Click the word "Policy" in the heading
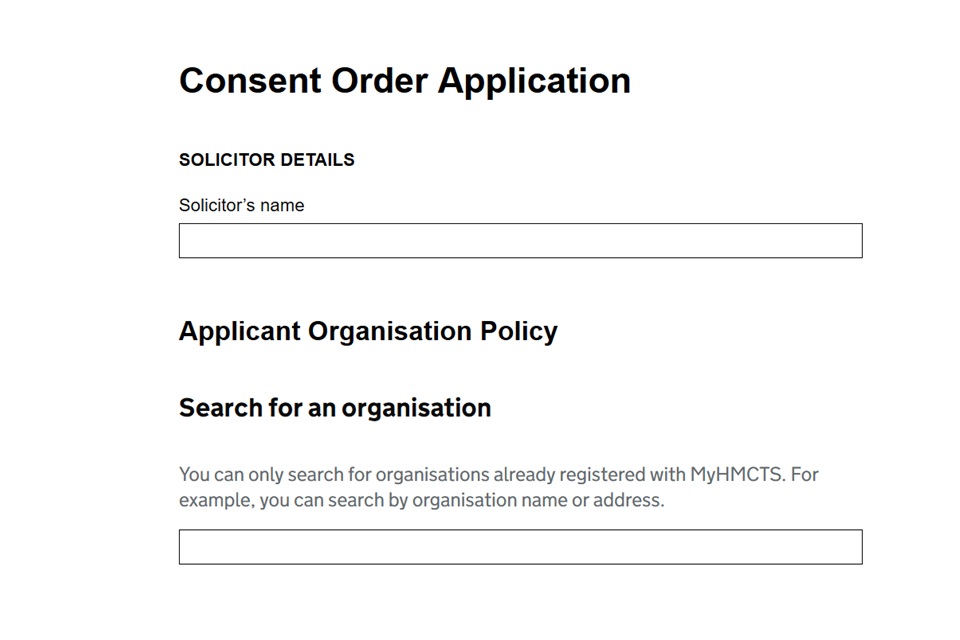 (519, 332)
